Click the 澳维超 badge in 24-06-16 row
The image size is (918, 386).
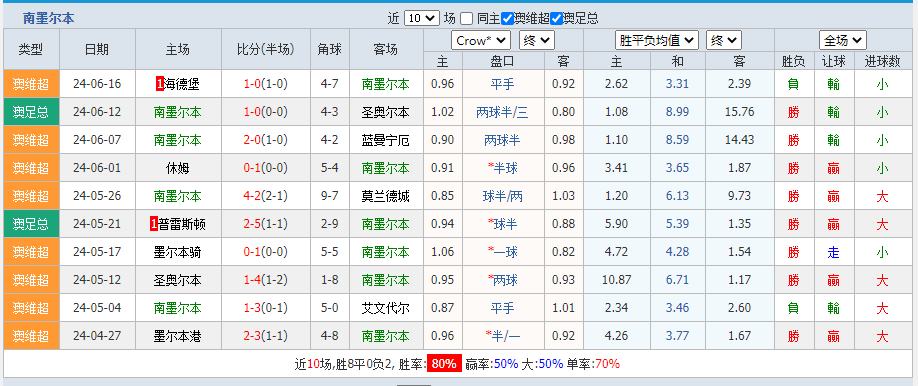coord(31,84)
